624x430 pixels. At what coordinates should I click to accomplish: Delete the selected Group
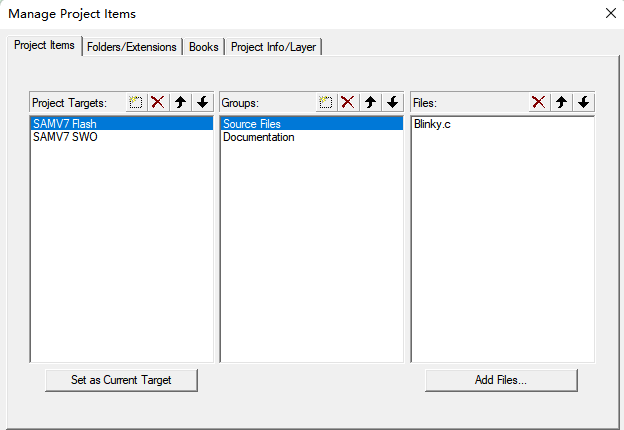pos(347,103)
